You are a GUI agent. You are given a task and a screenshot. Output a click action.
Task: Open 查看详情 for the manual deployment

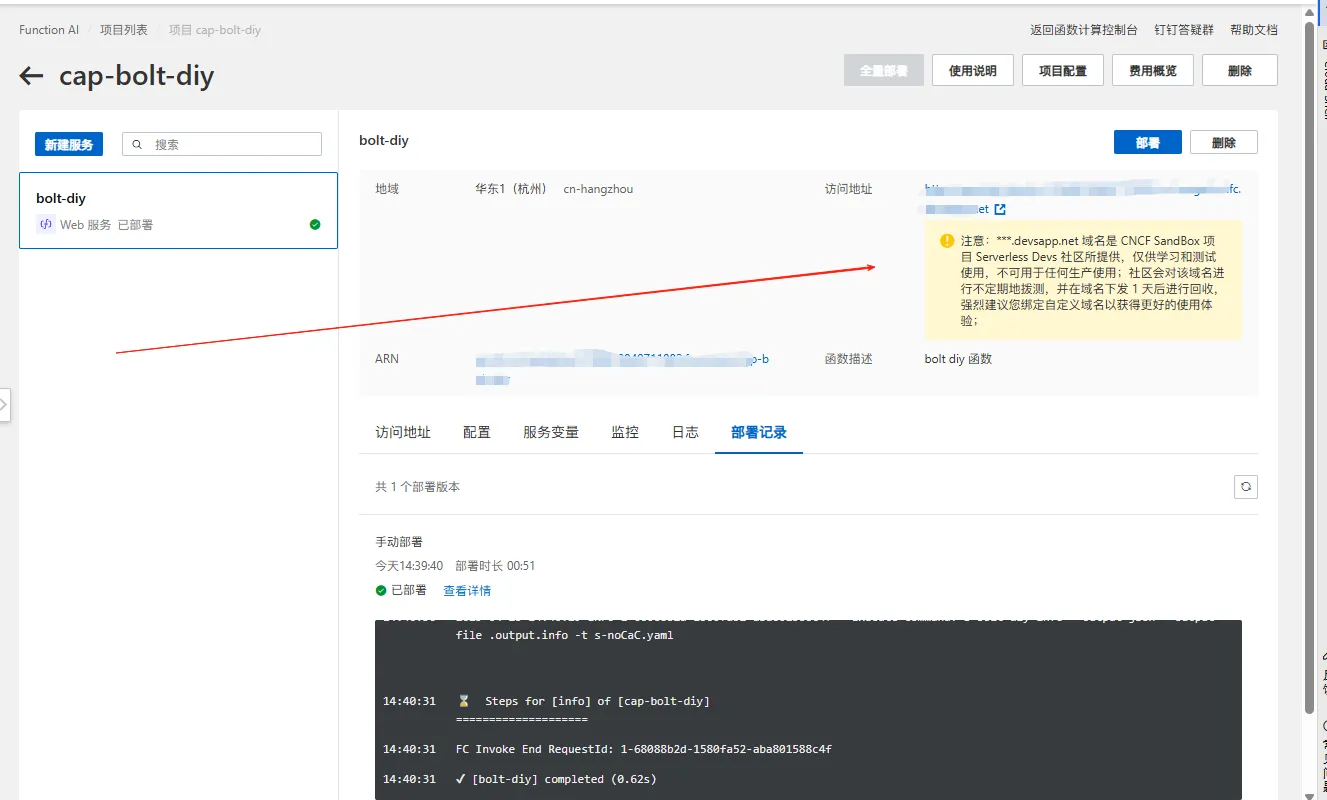coord(467,590)
